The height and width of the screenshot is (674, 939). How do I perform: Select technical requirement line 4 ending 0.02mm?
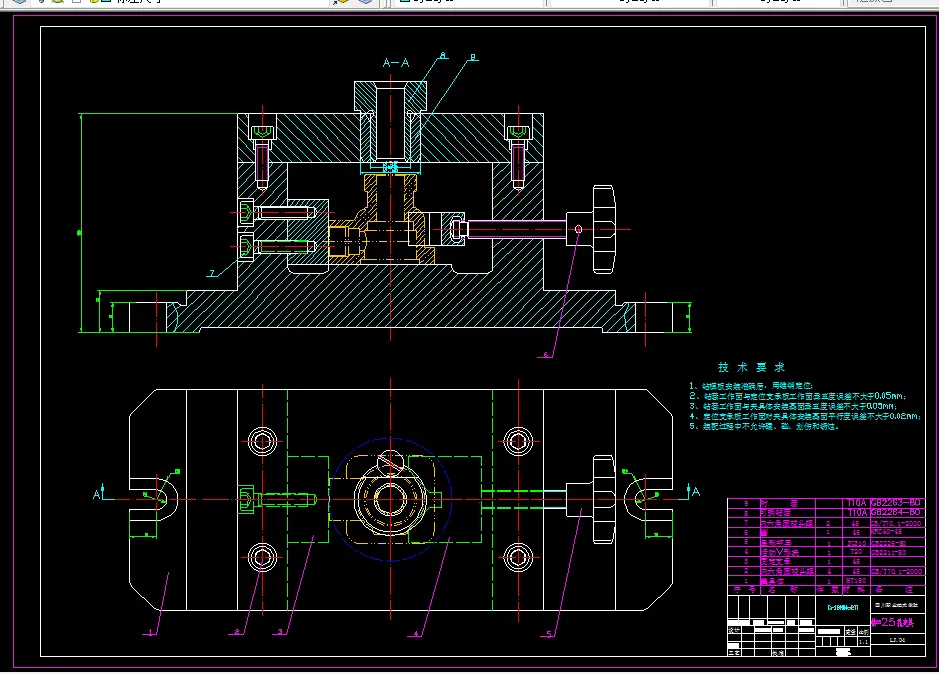point(805,416)
